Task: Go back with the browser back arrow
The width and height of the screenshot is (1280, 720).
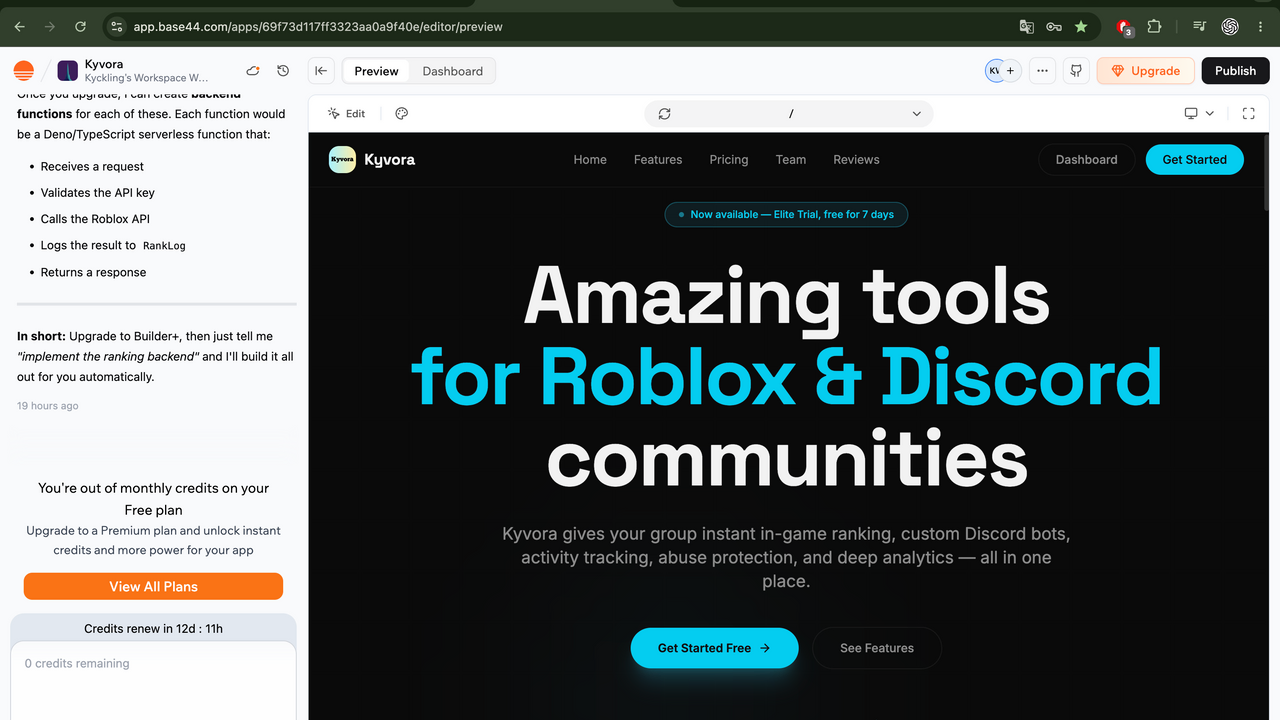Action: click(19, 27)
